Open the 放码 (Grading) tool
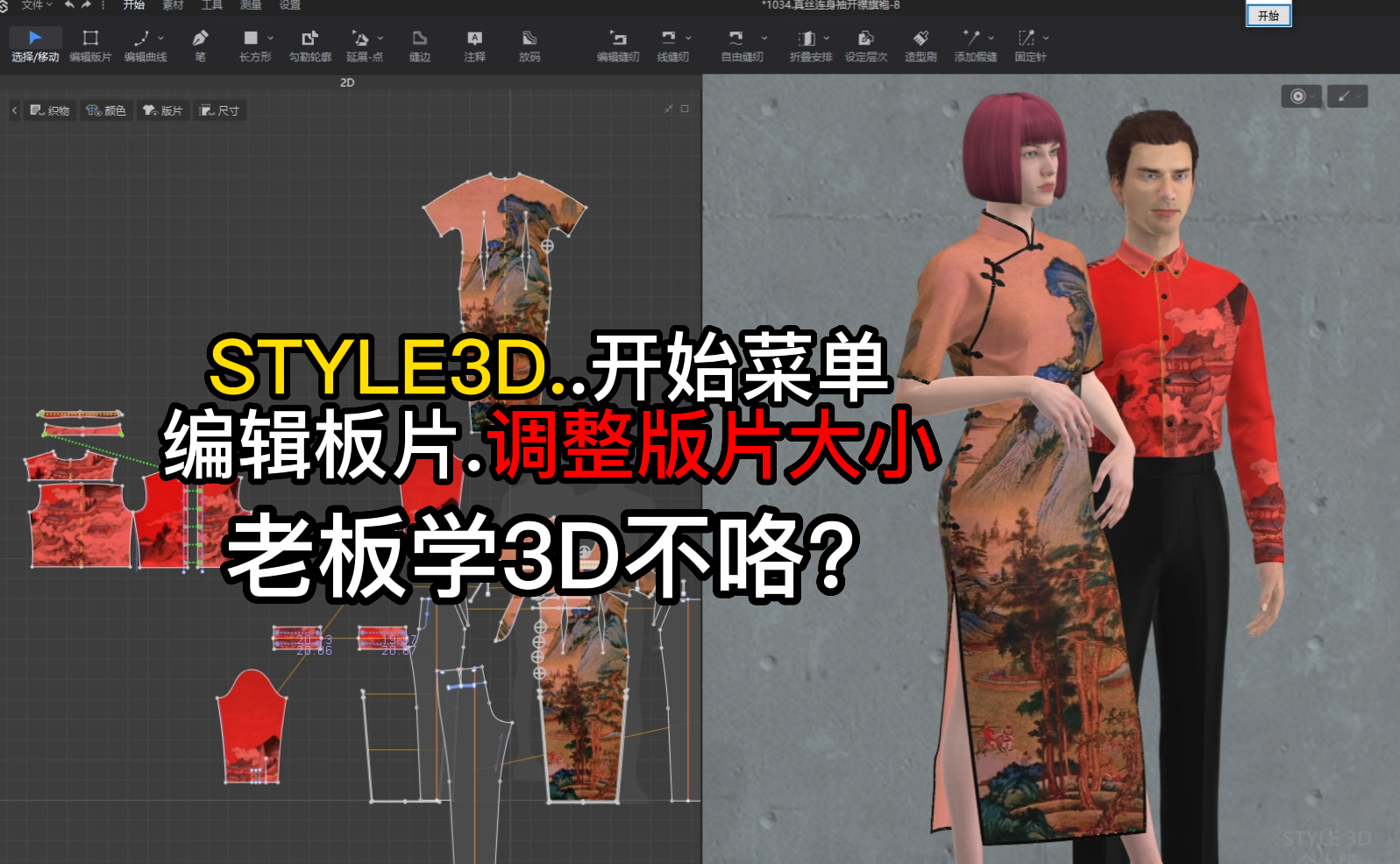The height and width of the screenshot is (864, 1400). click(x=529, y=46)
